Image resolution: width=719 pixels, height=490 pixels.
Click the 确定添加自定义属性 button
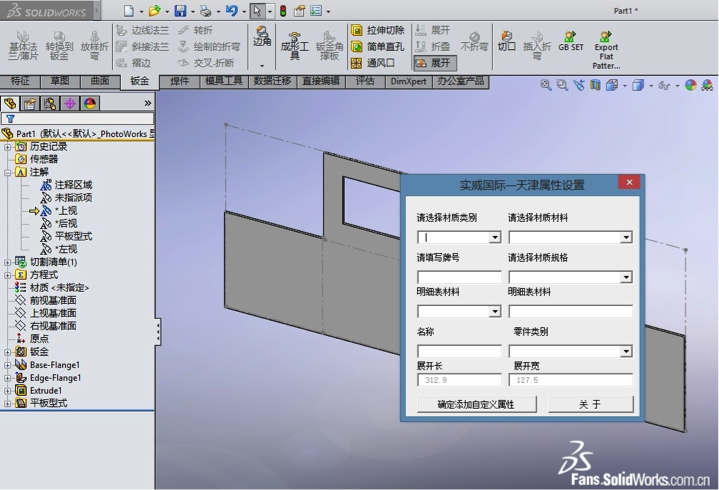475,405
